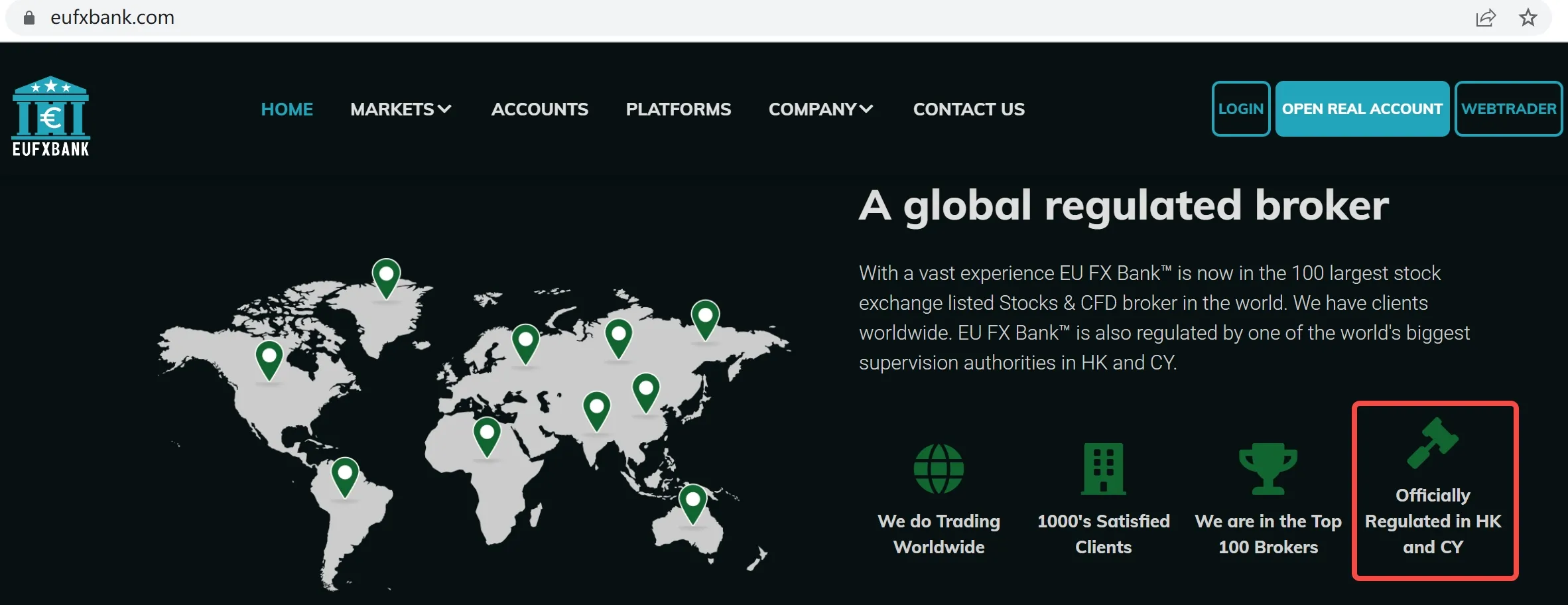The width and height of the screenshot is (1568, 605).
Task: Click the trophy icon above Top 100 Brokers
Action: (1268, 469)
